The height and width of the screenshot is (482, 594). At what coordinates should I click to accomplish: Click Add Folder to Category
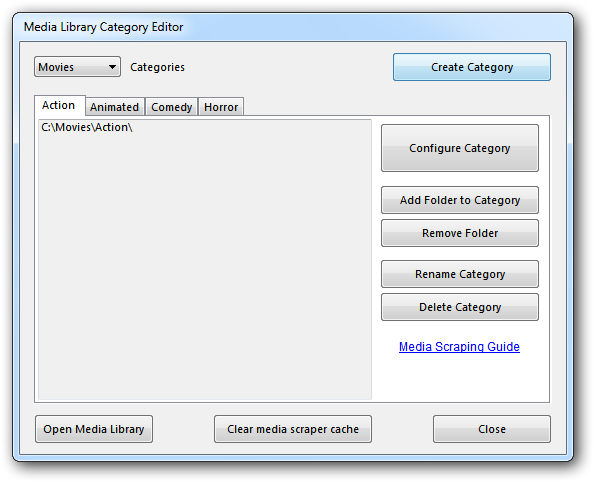coord(460,200)
